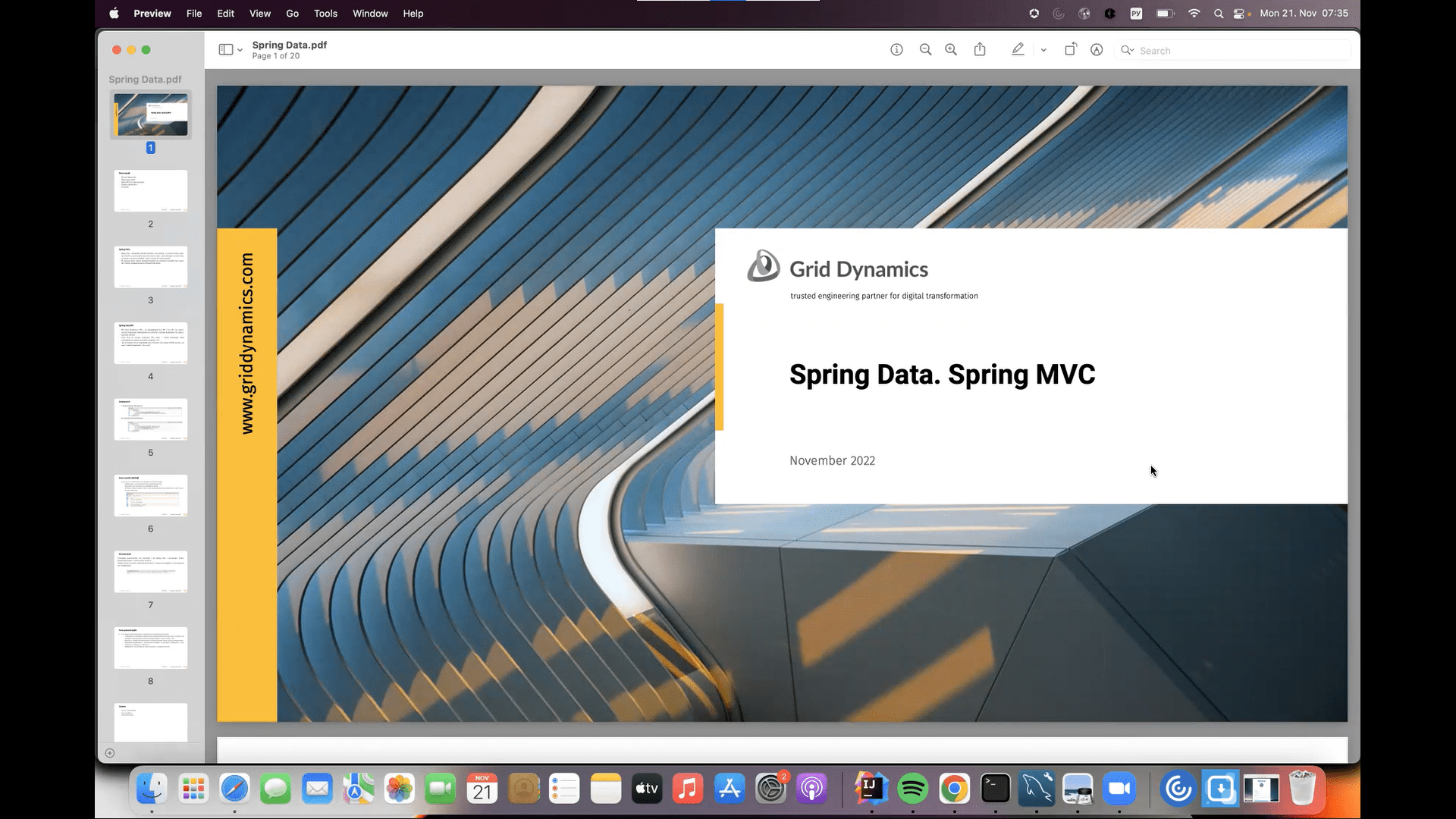Click the Spring Data.pdf window title

pos(290,45)
